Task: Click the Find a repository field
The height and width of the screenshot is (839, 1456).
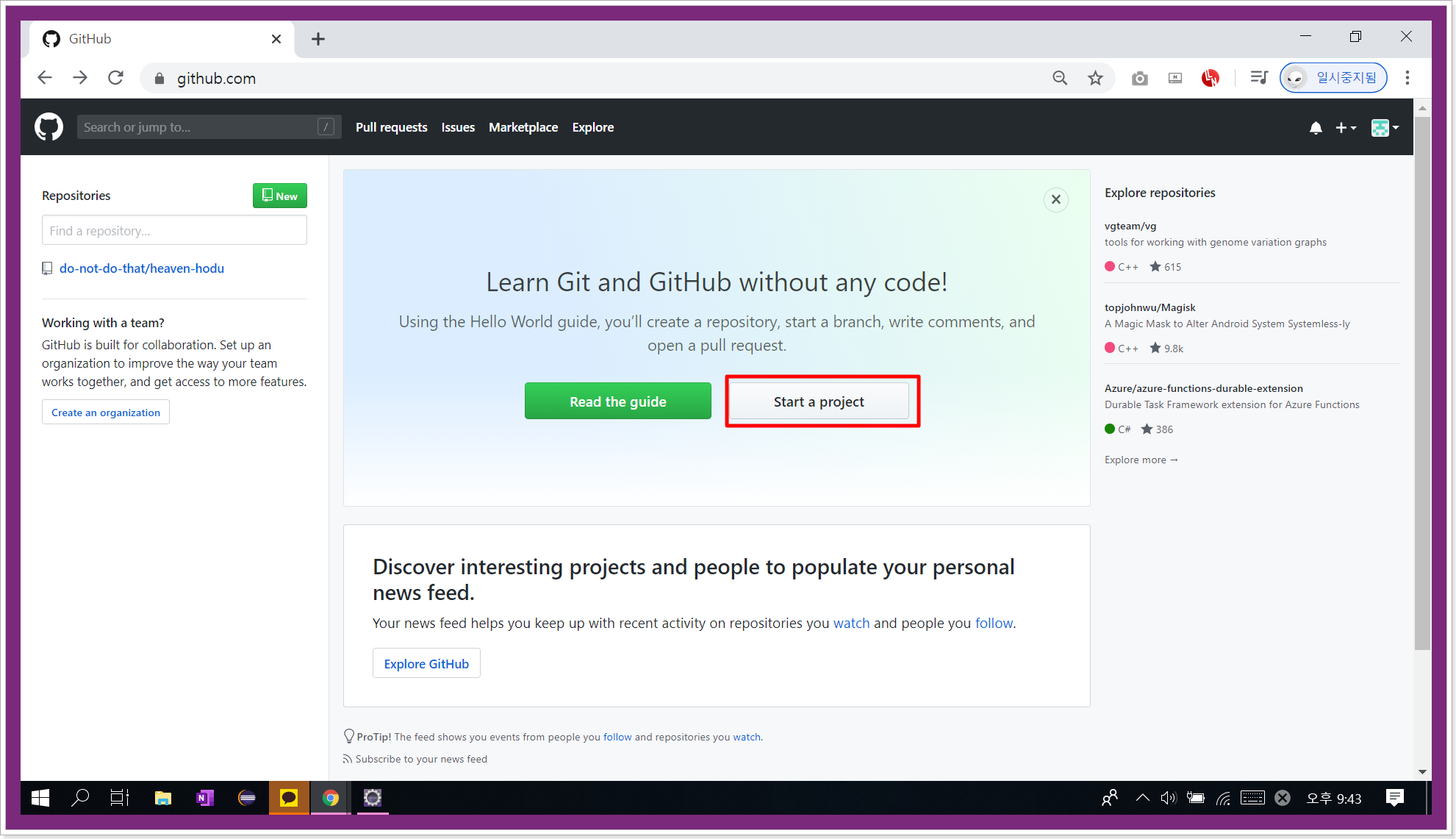Action: 174,231
